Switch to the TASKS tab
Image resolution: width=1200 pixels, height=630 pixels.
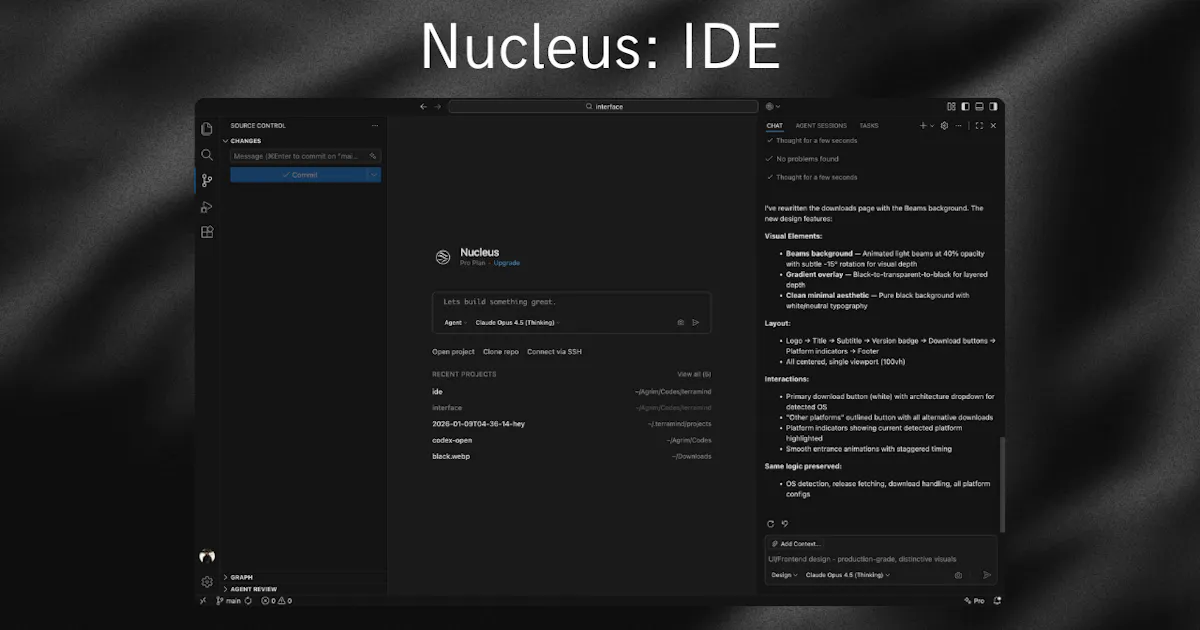pyautogui.click(x=869, y=126)
